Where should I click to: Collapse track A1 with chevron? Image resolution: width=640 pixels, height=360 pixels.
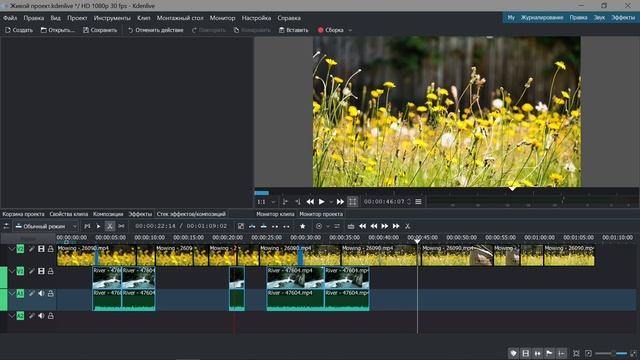[x=11, y=293]
